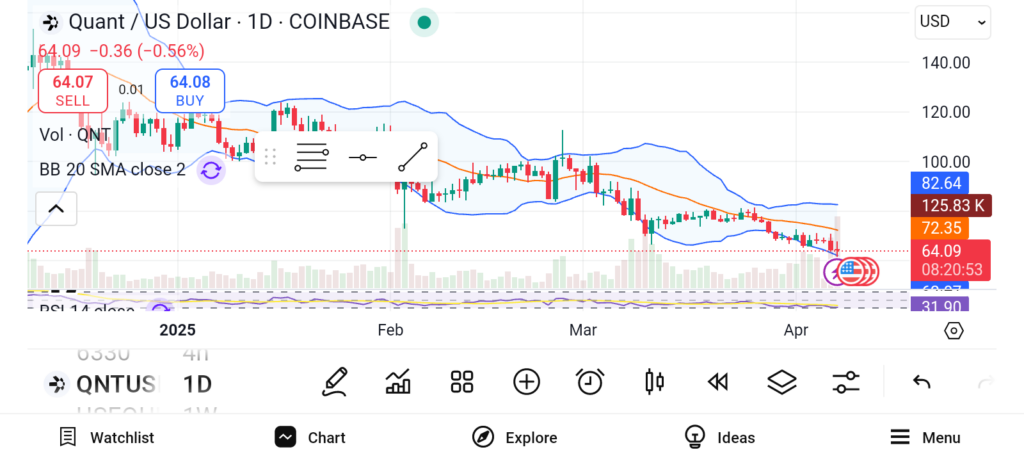Select the horizontal line drawing tool

[x=363, y=157]
